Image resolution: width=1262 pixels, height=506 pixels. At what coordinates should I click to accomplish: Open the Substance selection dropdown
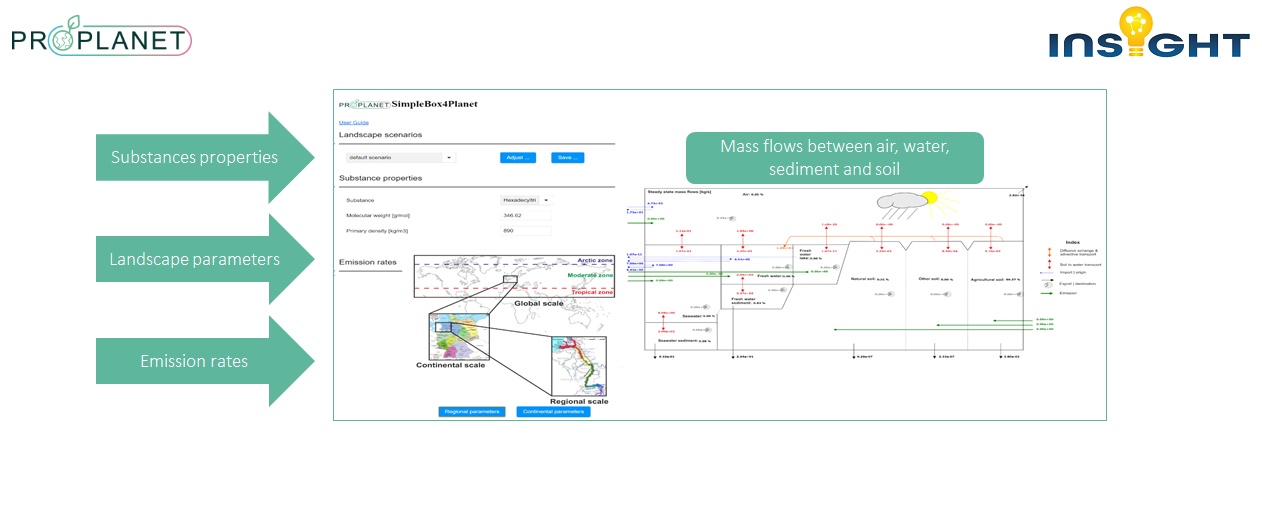click(526, 200)
